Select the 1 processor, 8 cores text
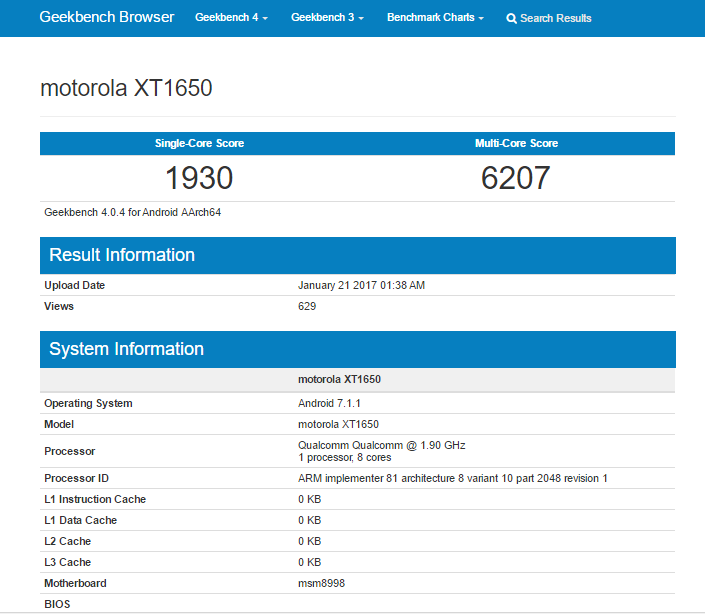 [x=345, y=458]
